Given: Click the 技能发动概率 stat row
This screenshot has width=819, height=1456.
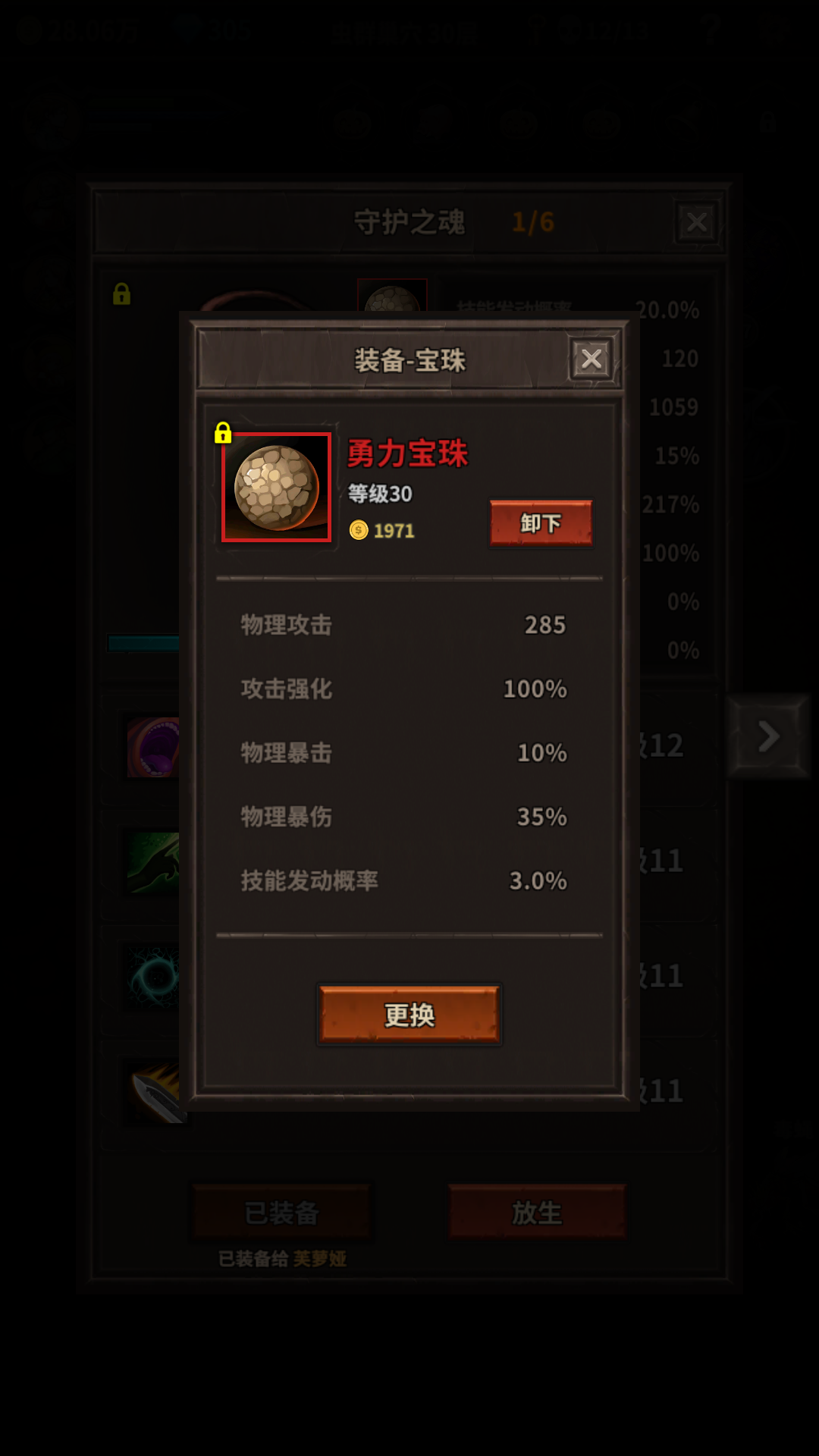Looking at the screenshot, I should tap(404, 880).
